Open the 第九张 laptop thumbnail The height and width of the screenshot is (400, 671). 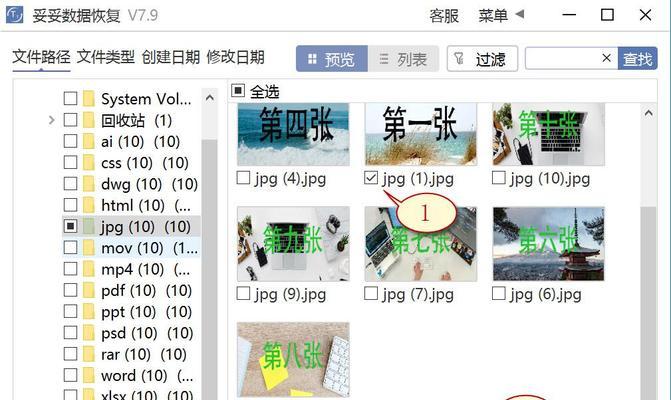point(293,244)
